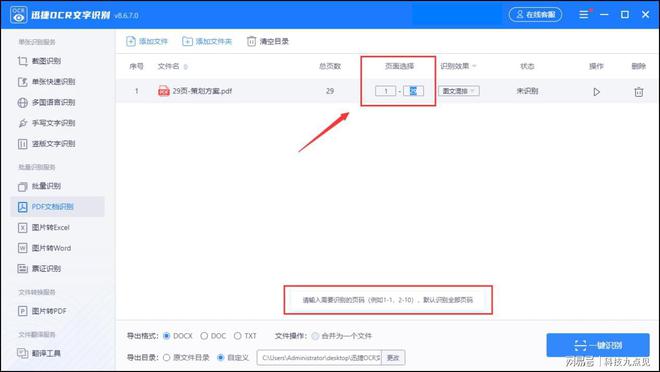
Task: Open the hamburger menu in title bar
Action: 583,15
